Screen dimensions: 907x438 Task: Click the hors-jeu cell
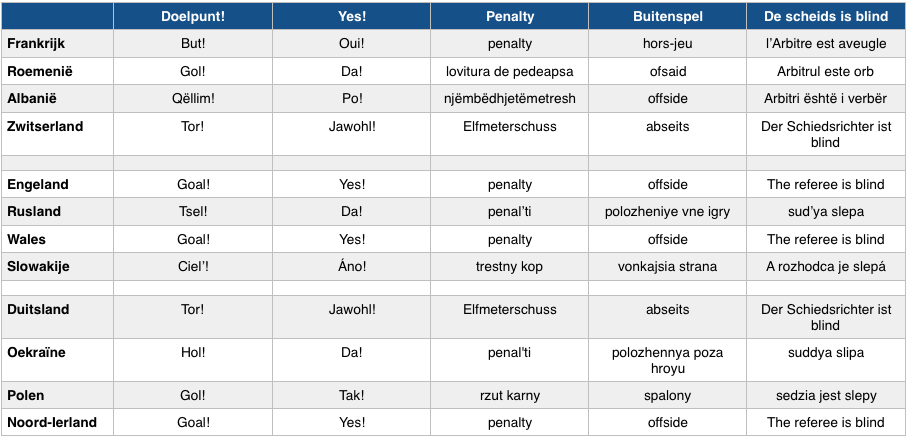coord(666,44)
